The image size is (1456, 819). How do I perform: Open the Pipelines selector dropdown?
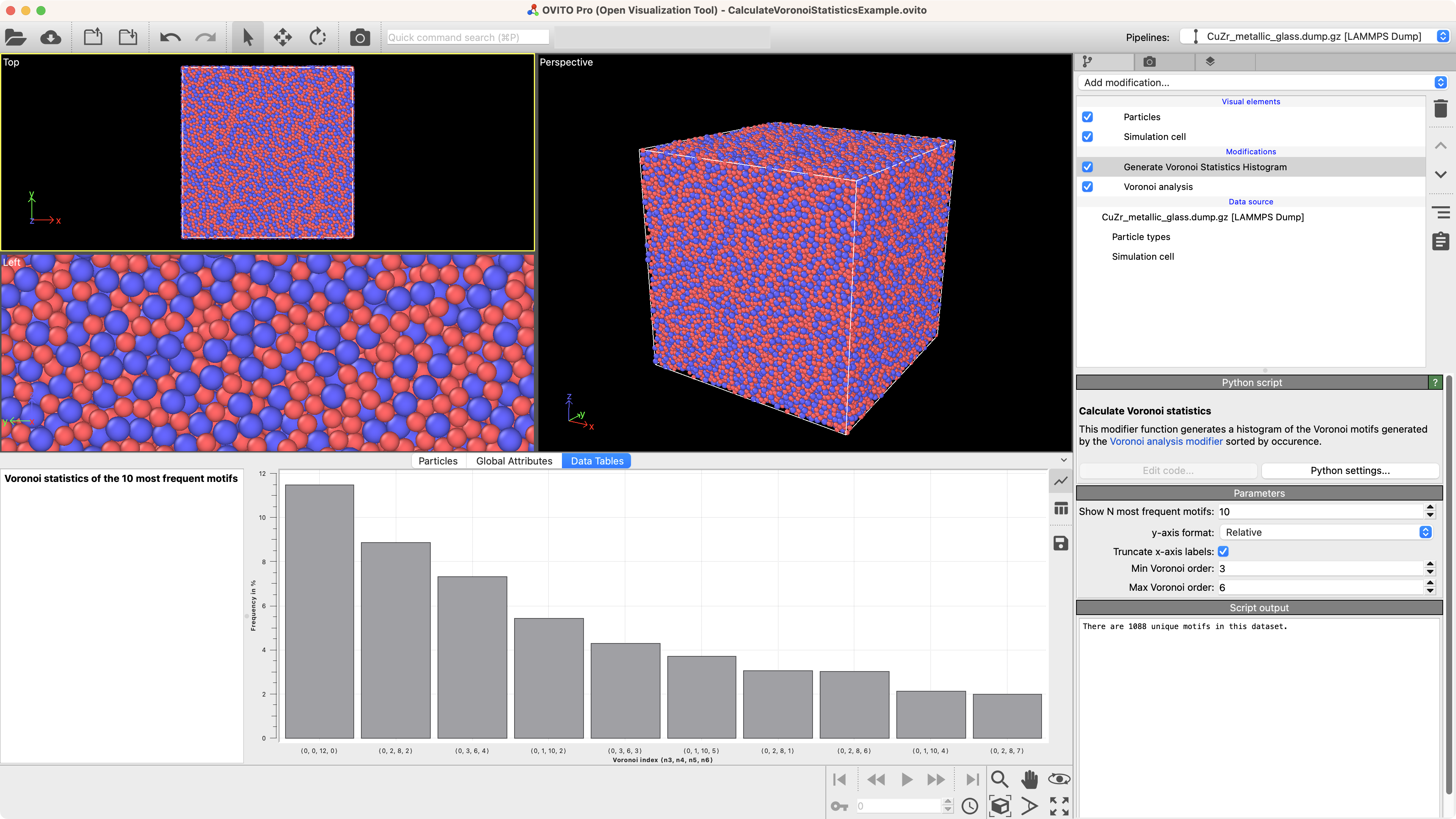click(x=1313, y=37)
